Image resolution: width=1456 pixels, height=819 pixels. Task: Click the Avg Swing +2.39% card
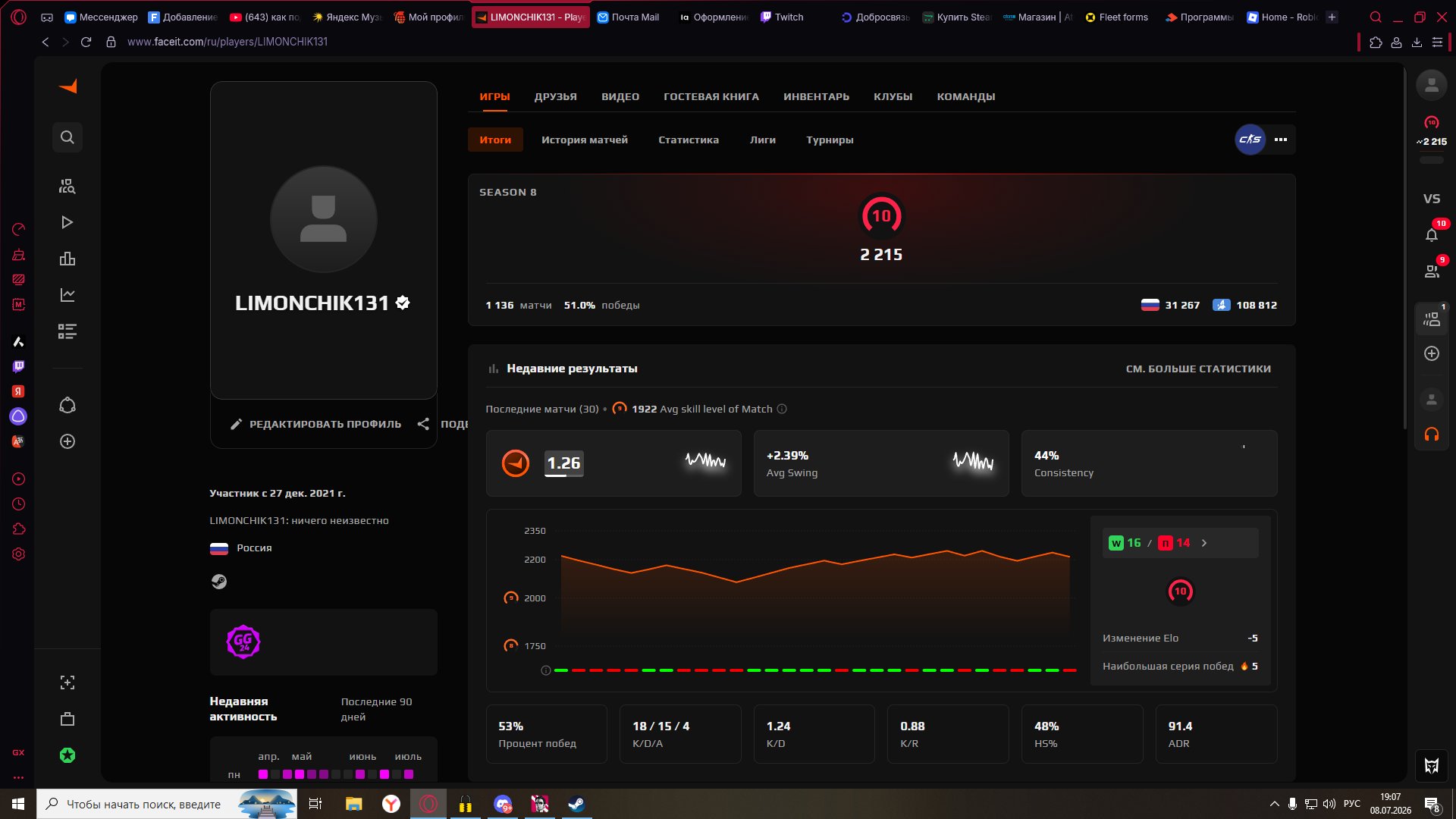pyautogui.click(x=881, y=463)
